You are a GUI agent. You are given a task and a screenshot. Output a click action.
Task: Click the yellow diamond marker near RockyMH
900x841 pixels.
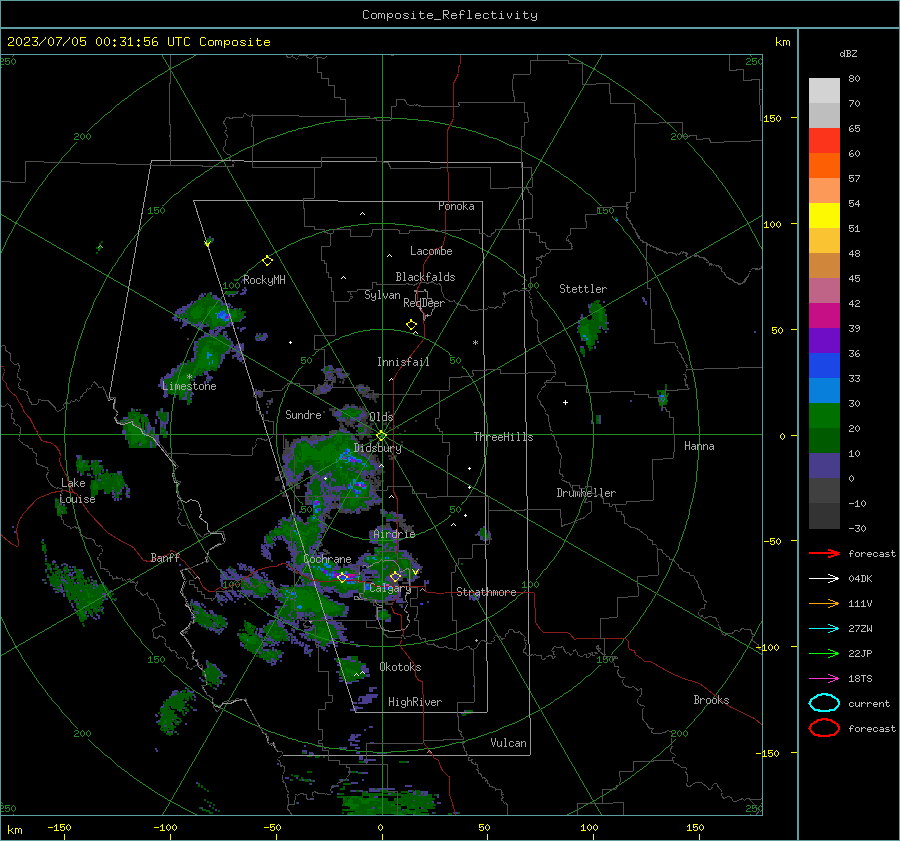267,261
